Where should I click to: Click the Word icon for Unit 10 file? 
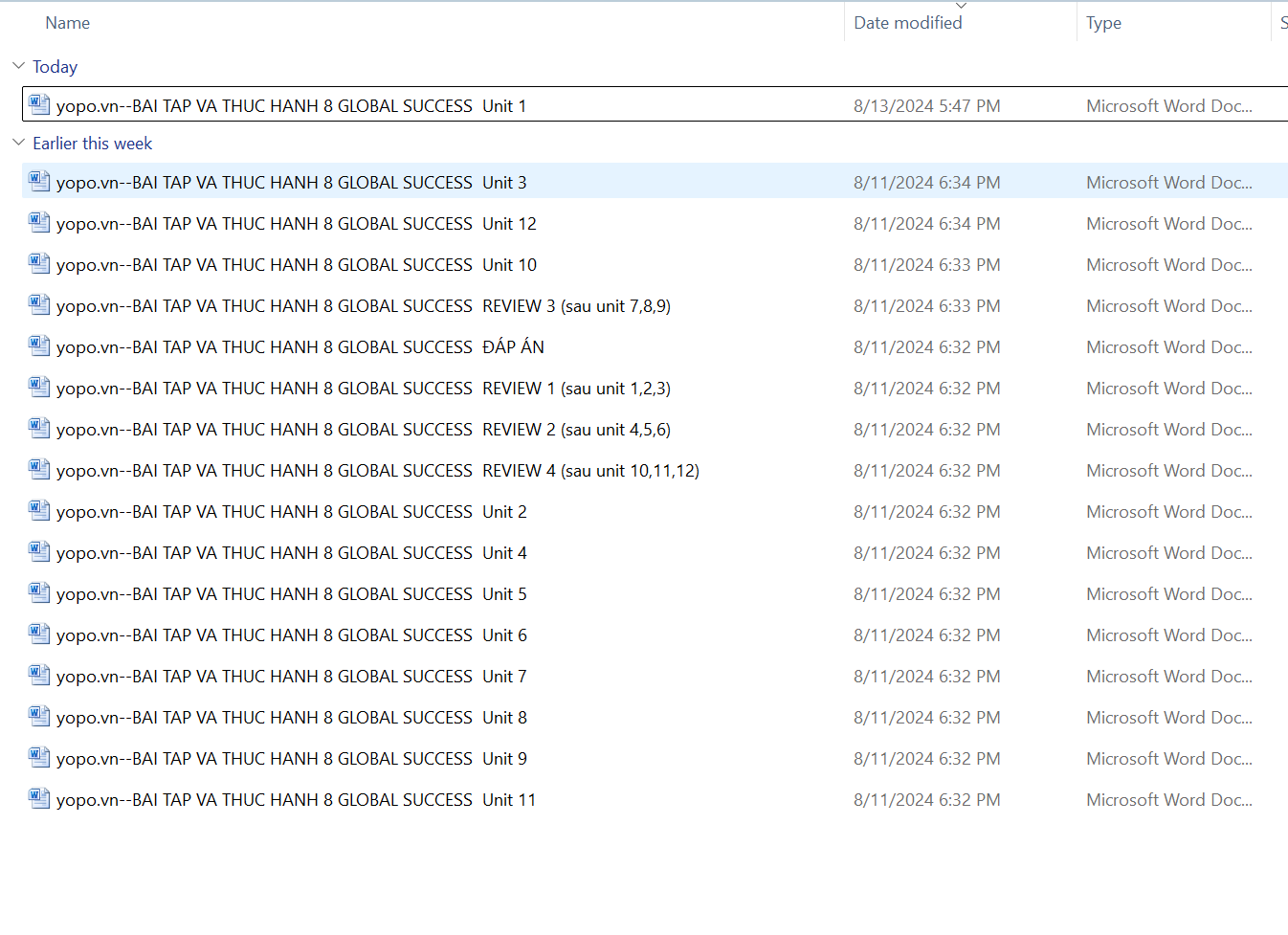(39, 263)
